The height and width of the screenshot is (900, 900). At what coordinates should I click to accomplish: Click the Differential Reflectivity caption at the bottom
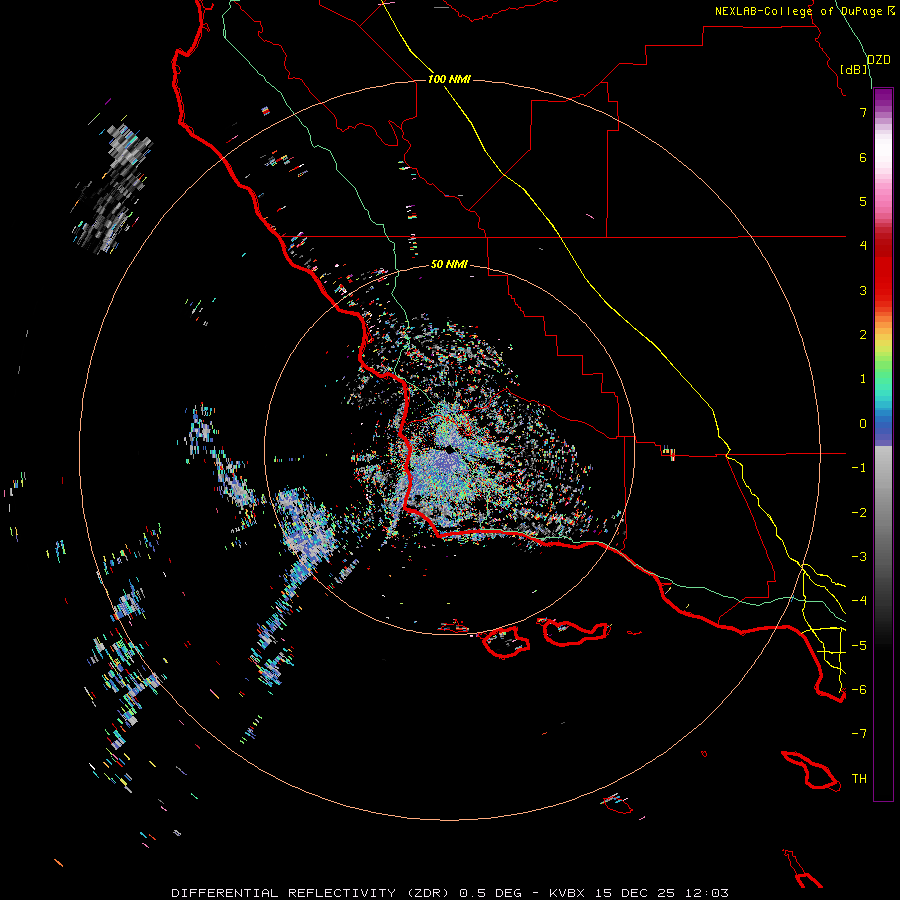pos(449,893)
